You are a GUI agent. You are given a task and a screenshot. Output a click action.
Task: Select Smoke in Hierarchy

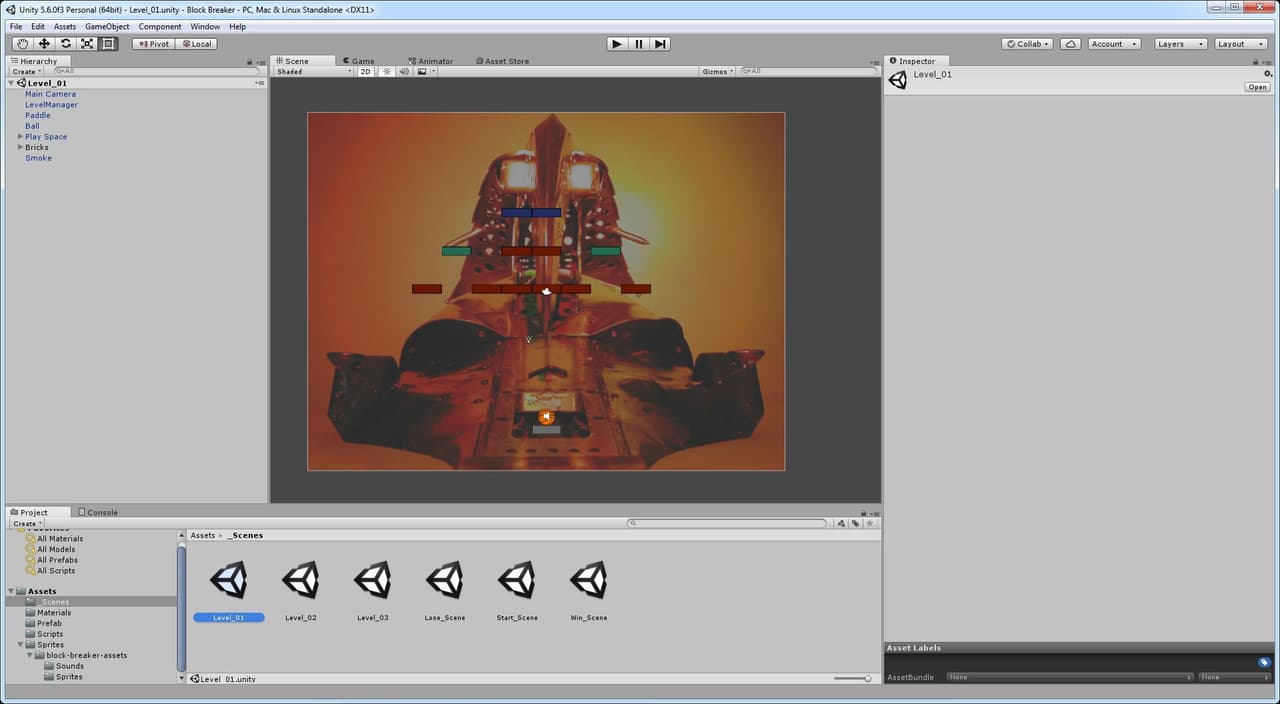point(38,158)
